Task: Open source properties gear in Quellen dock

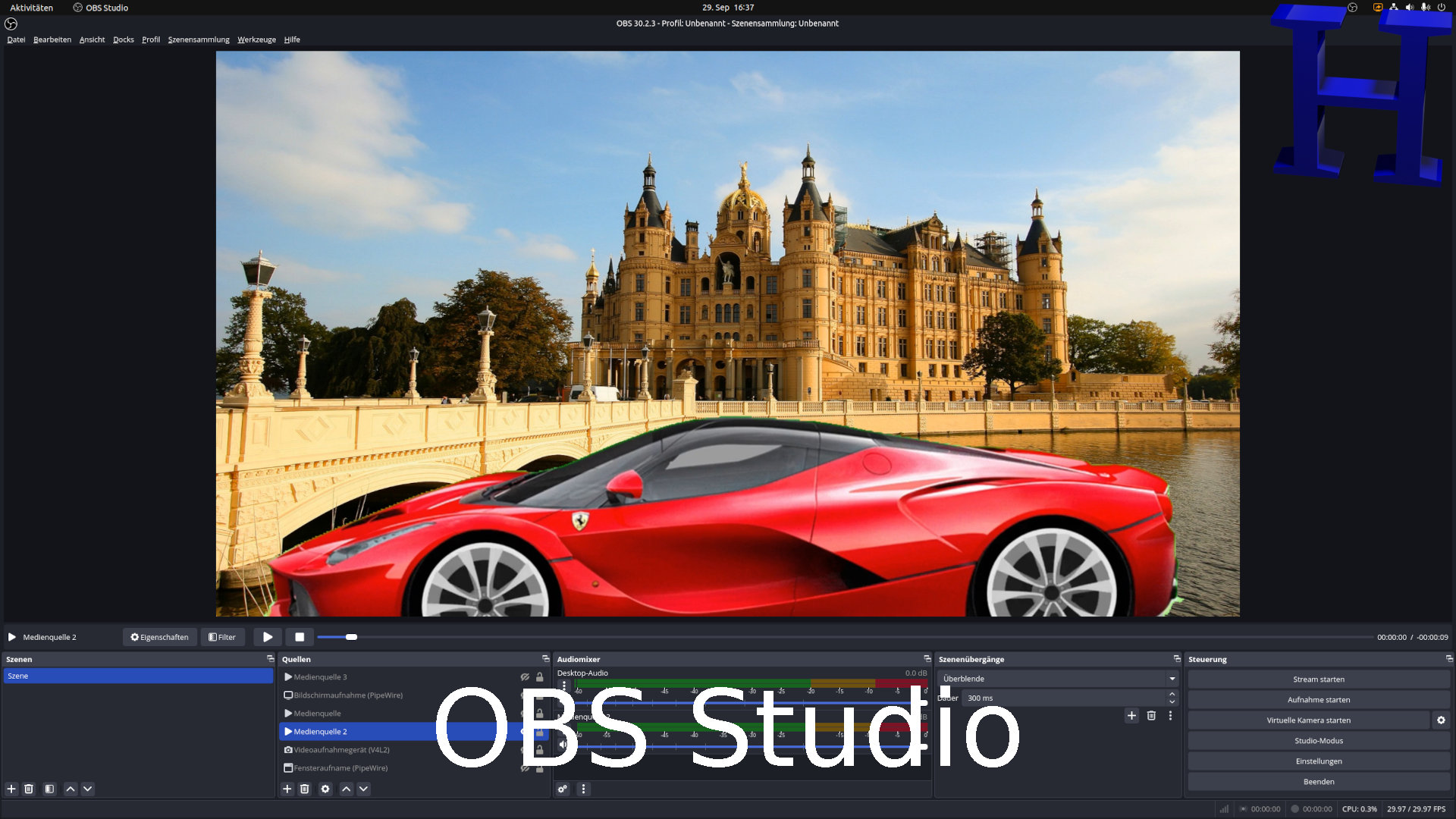Action: (x=325, y=789)
